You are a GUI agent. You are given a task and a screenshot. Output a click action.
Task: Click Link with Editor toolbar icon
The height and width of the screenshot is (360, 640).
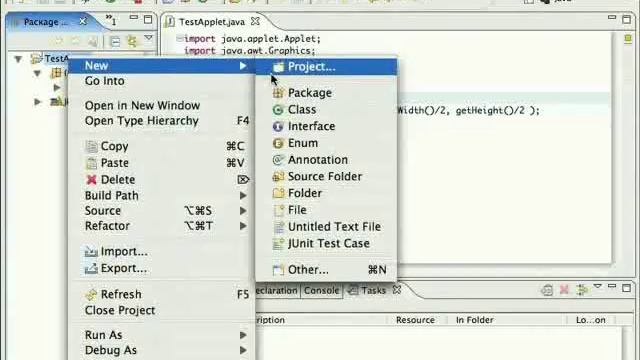tap(132, 41)
